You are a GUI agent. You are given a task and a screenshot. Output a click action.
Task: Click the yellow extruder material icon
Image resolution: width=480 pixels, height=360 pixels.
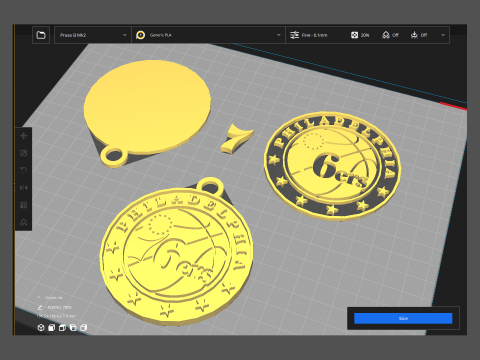(x=141, y=35)
